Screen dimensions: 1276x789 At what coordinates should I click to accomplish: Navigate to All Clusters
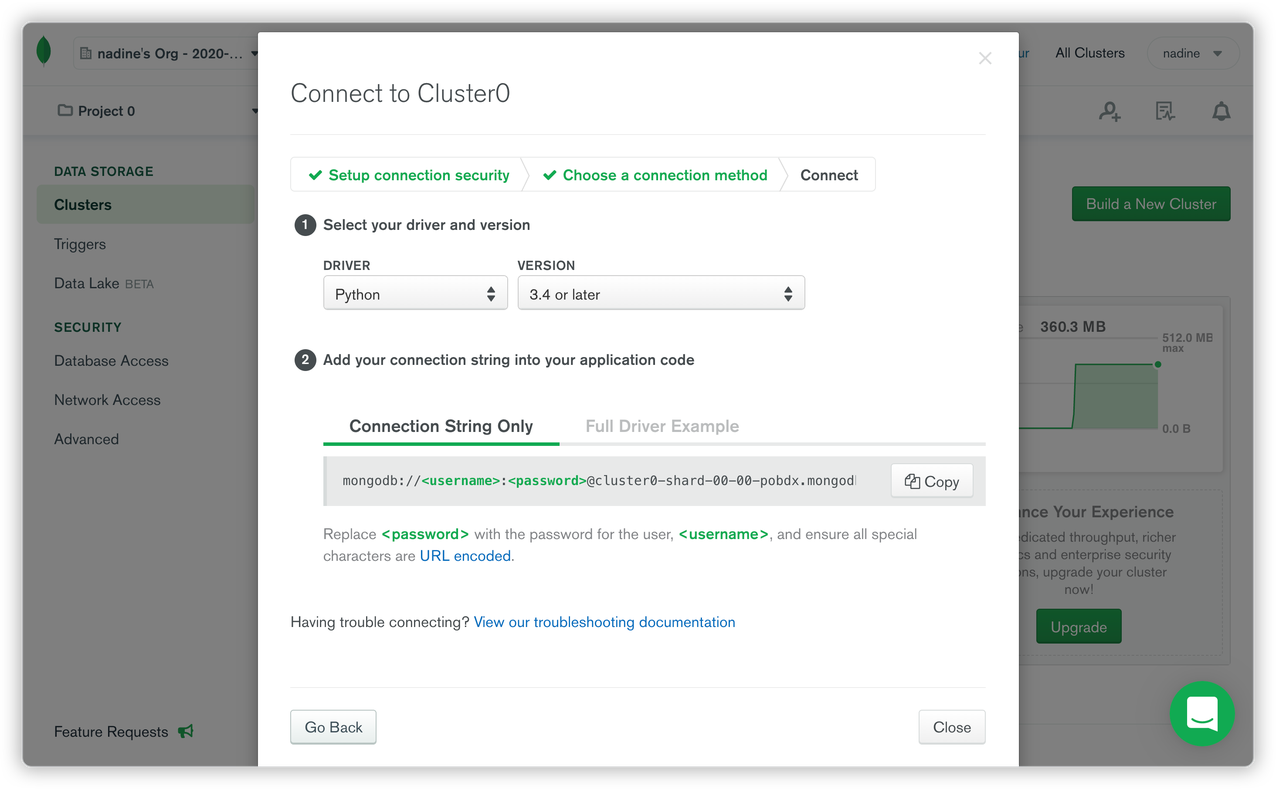tap(1089, 53)
